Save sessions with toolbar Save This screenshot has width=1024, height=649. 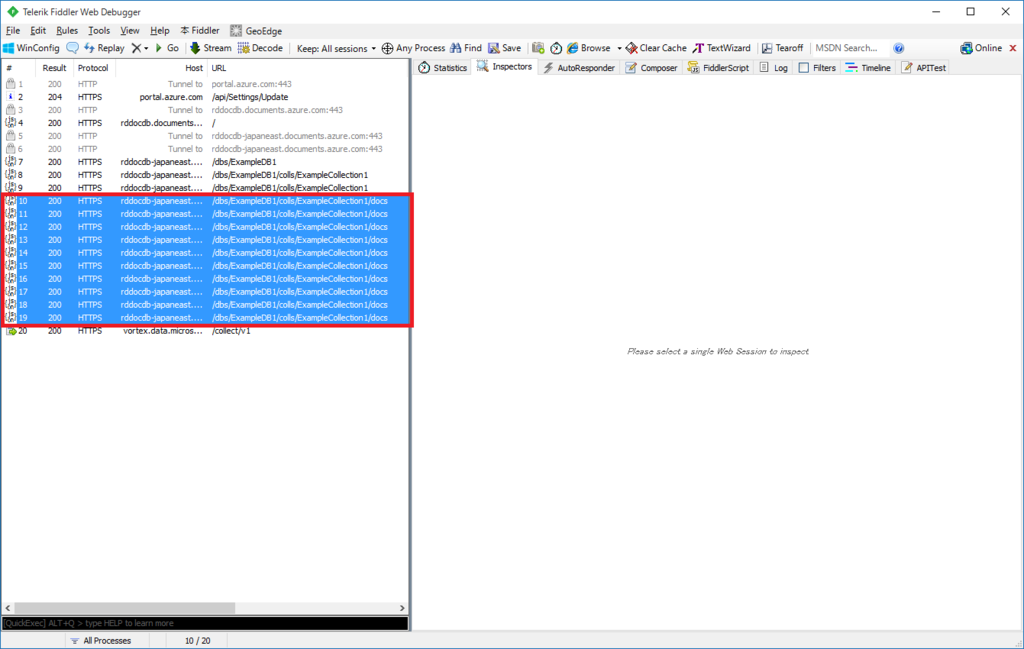pos(505,48)
